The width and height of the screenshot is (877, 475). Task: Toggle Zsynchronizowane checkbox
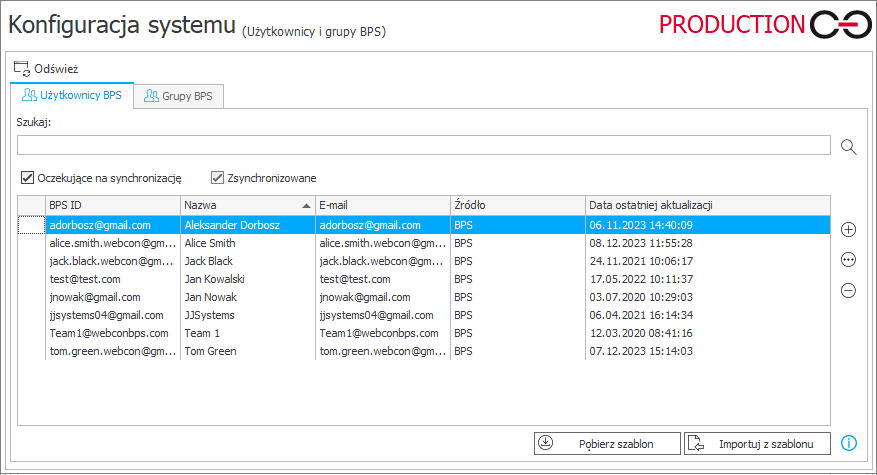click(x=218, y=178)
